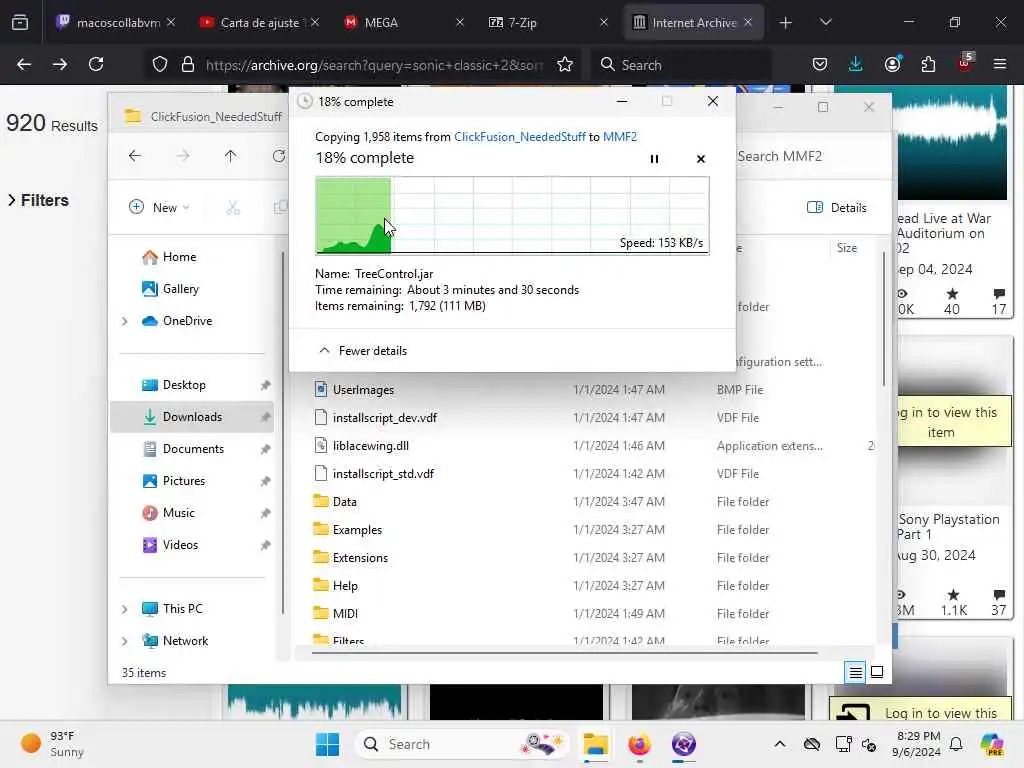Click the copy progress speed graph
Image resolution: width=1024 pixels, height=768 pixels.
512,215
